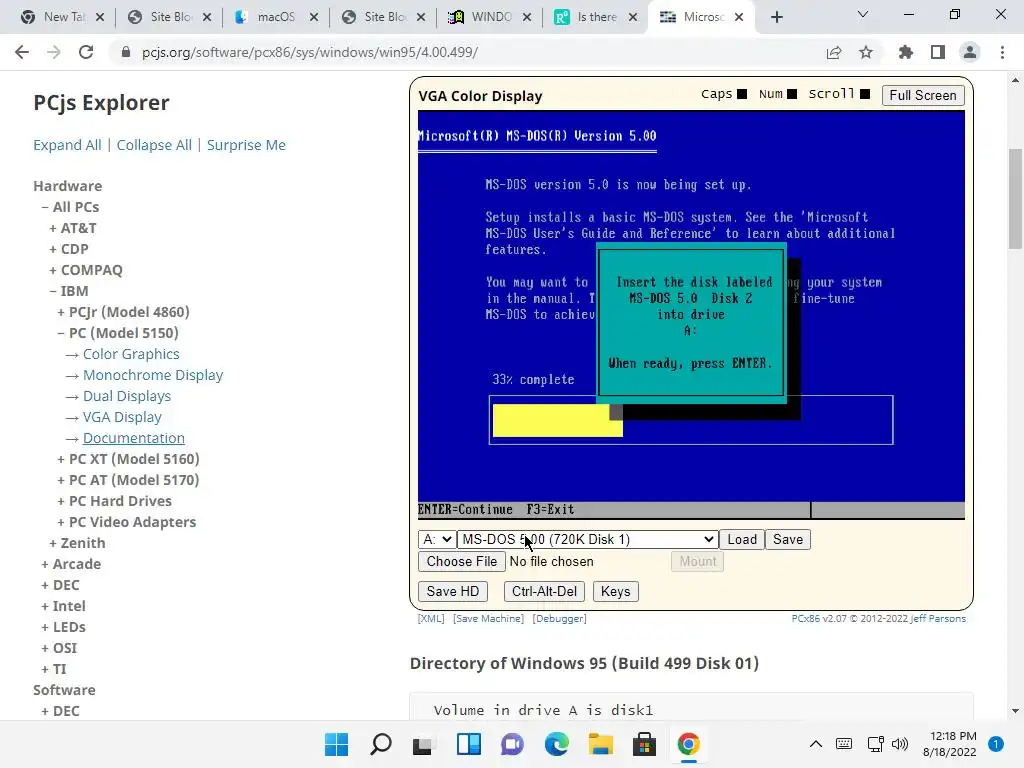This screenshot has height=768, width=1024.
Task: Open Microsoft Edge from the taskbar
Action: pos(556,744)
